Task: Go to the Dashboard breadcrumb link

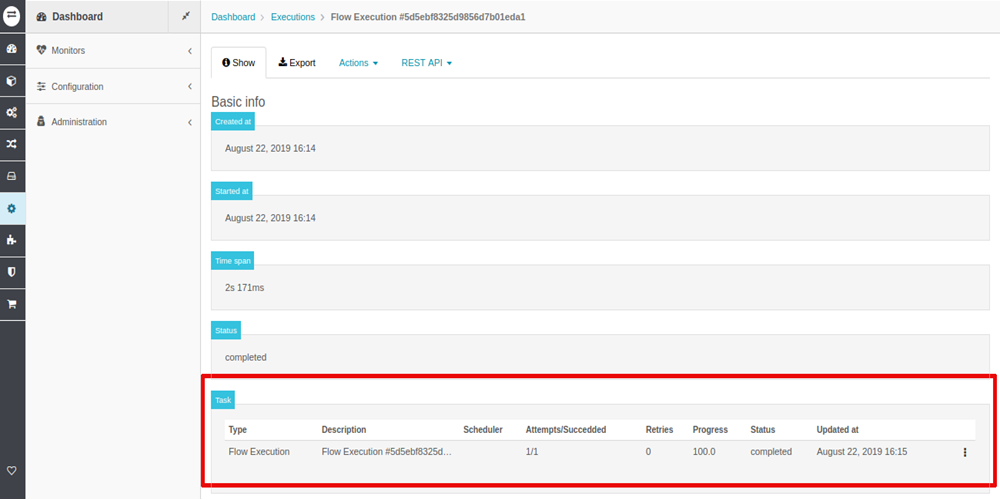Action: (x=233, y=17)
